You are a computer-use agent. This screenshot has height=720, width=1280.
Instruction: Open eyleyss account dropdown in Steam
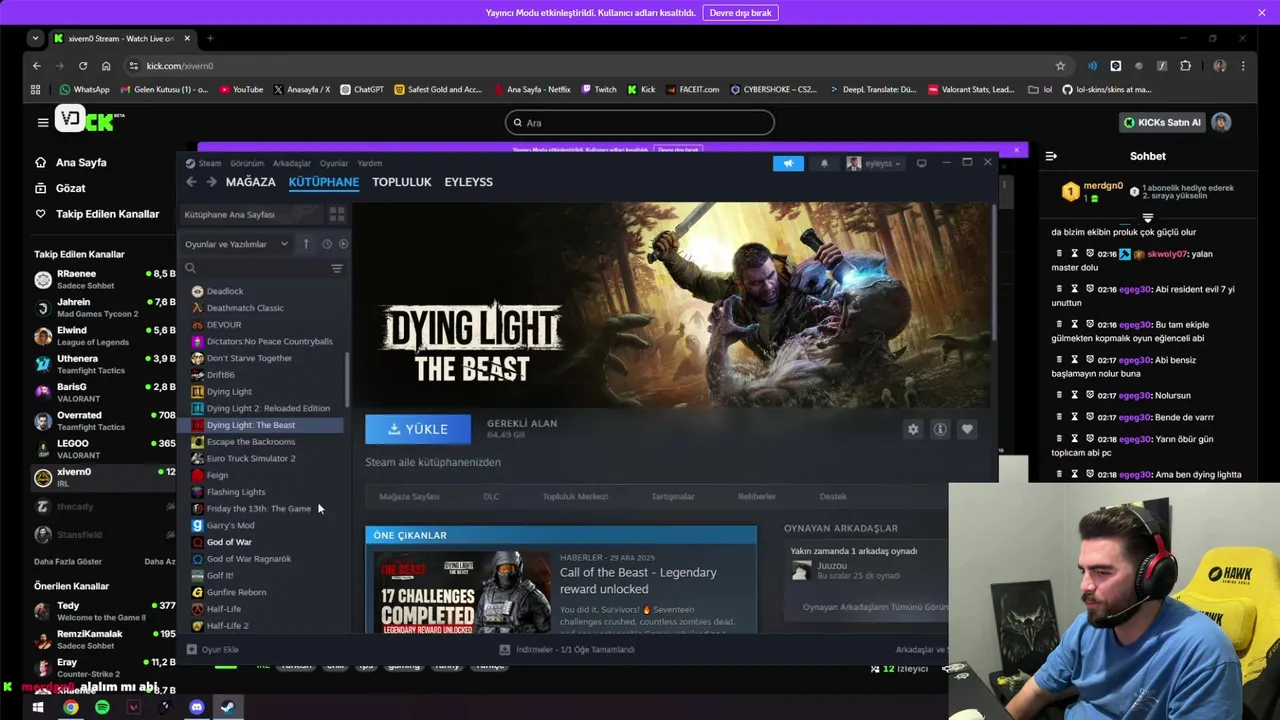(874, 163)
